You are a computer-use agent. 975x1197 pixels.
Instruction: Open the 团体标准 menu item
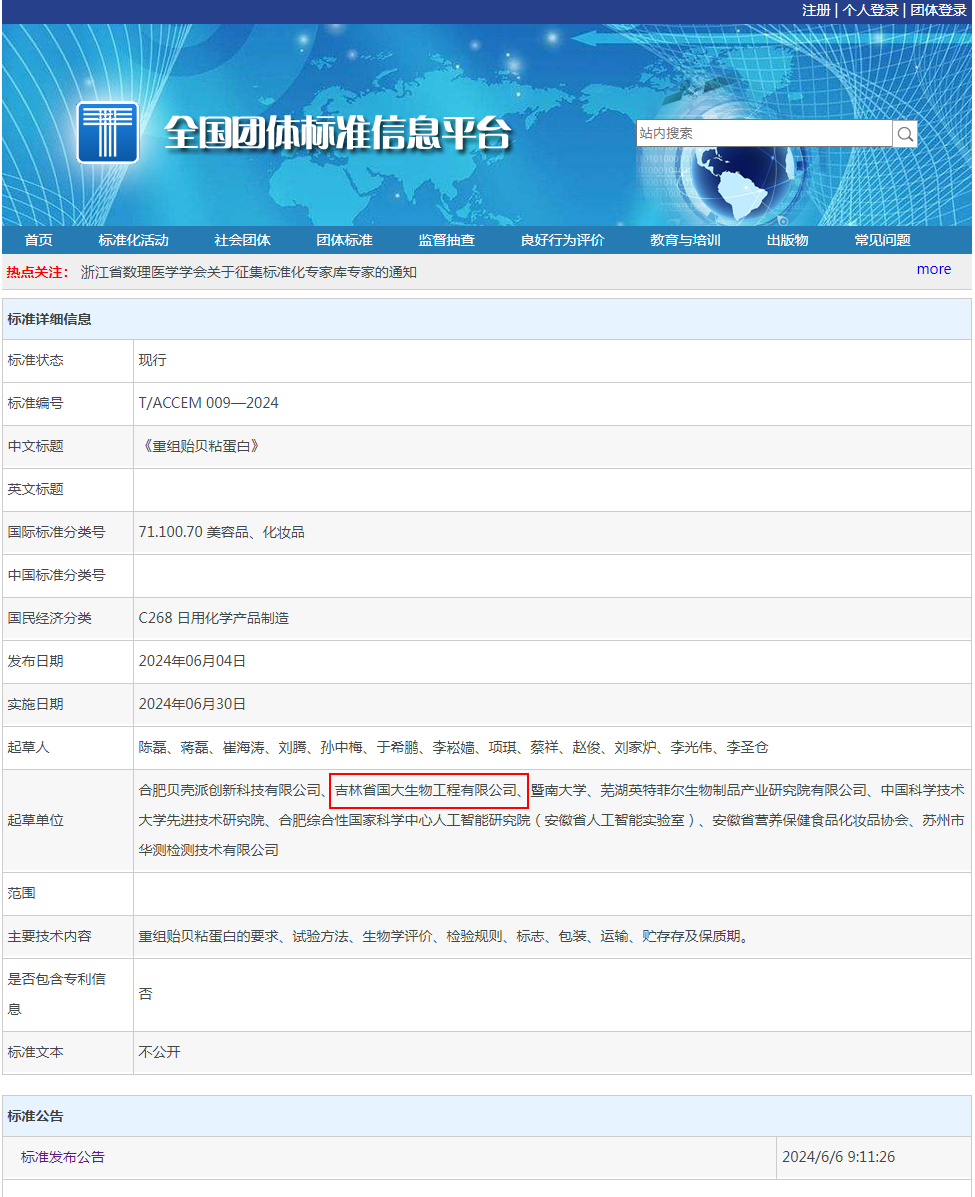pyautogui.click(x=343, y=240)
